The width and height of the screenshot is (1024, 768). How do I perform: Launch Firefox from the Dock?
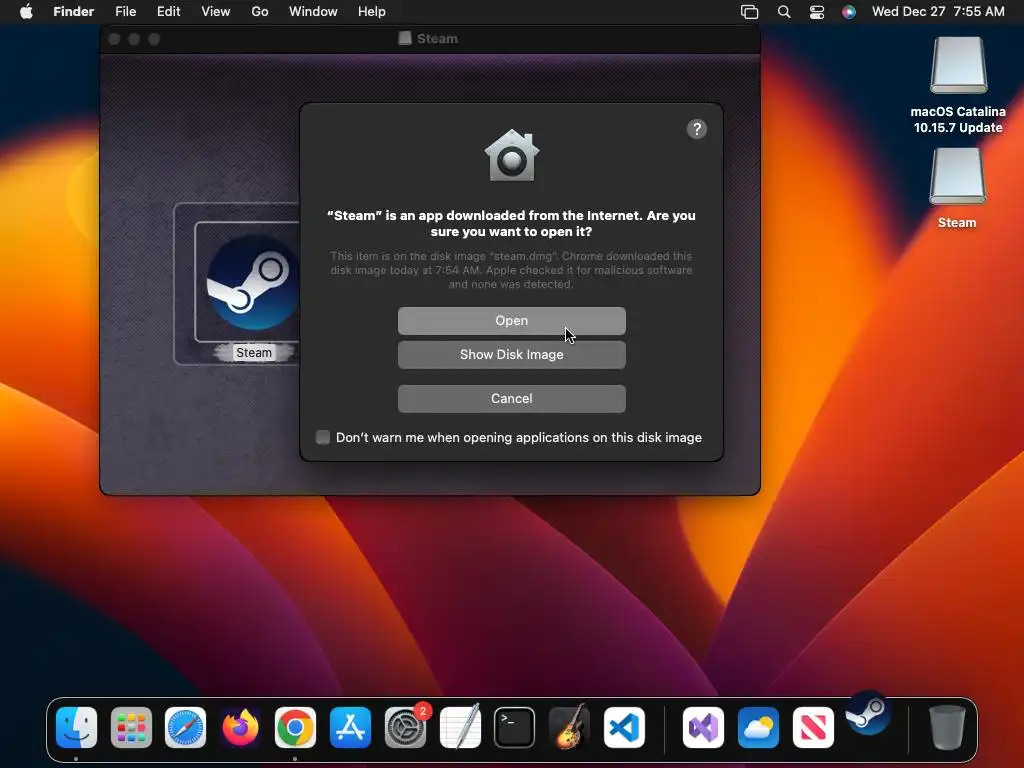click(240, 727)
